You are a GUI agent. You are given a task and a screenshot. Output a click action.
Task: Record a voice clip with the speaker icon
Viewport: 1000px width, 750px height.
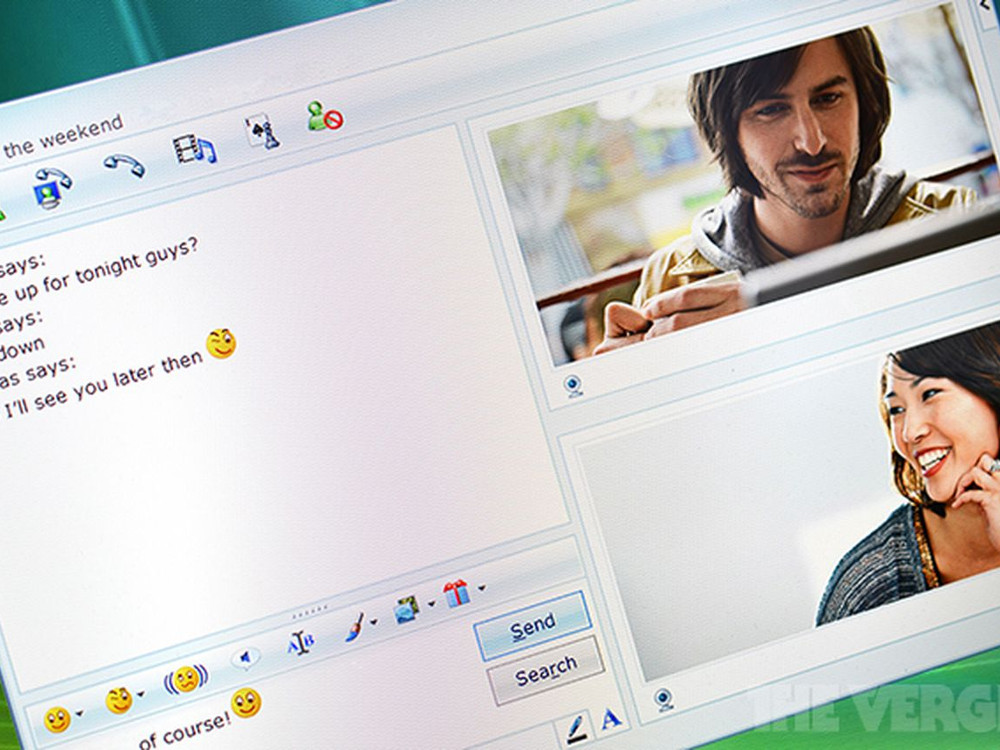(244, 657)
